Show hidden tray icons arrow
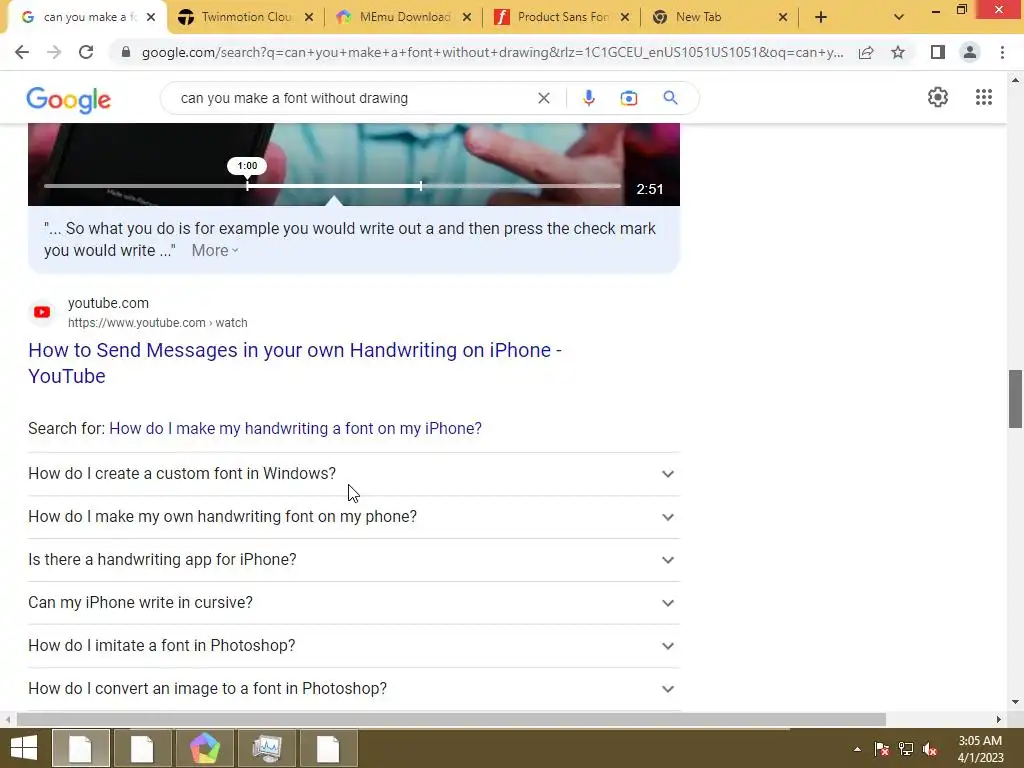Screen dimensions: 1024x768 click(857, 749)
